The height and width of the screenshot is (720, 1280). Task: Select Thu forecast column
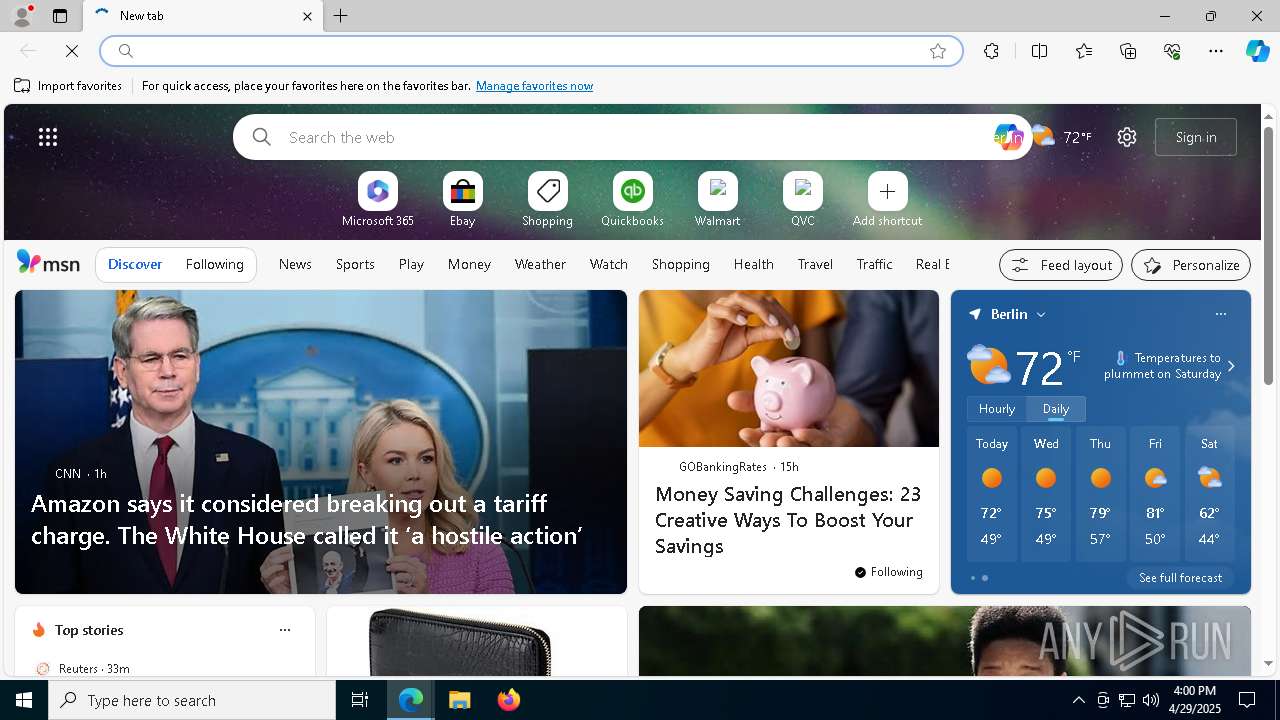(1100, 493)
